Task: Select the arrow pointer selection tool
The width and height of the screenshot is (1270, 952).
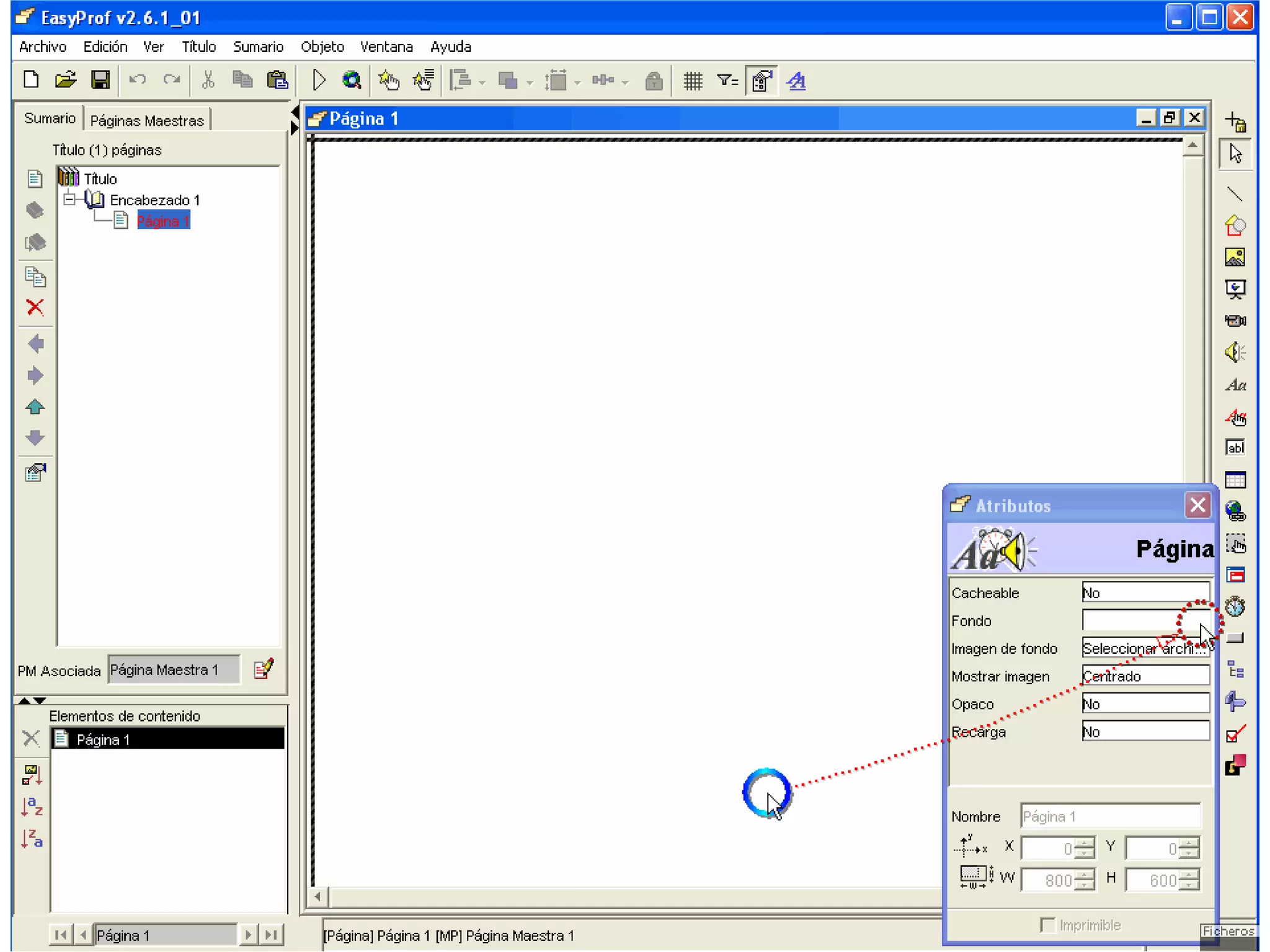Action: click(x=1235, y=153)
